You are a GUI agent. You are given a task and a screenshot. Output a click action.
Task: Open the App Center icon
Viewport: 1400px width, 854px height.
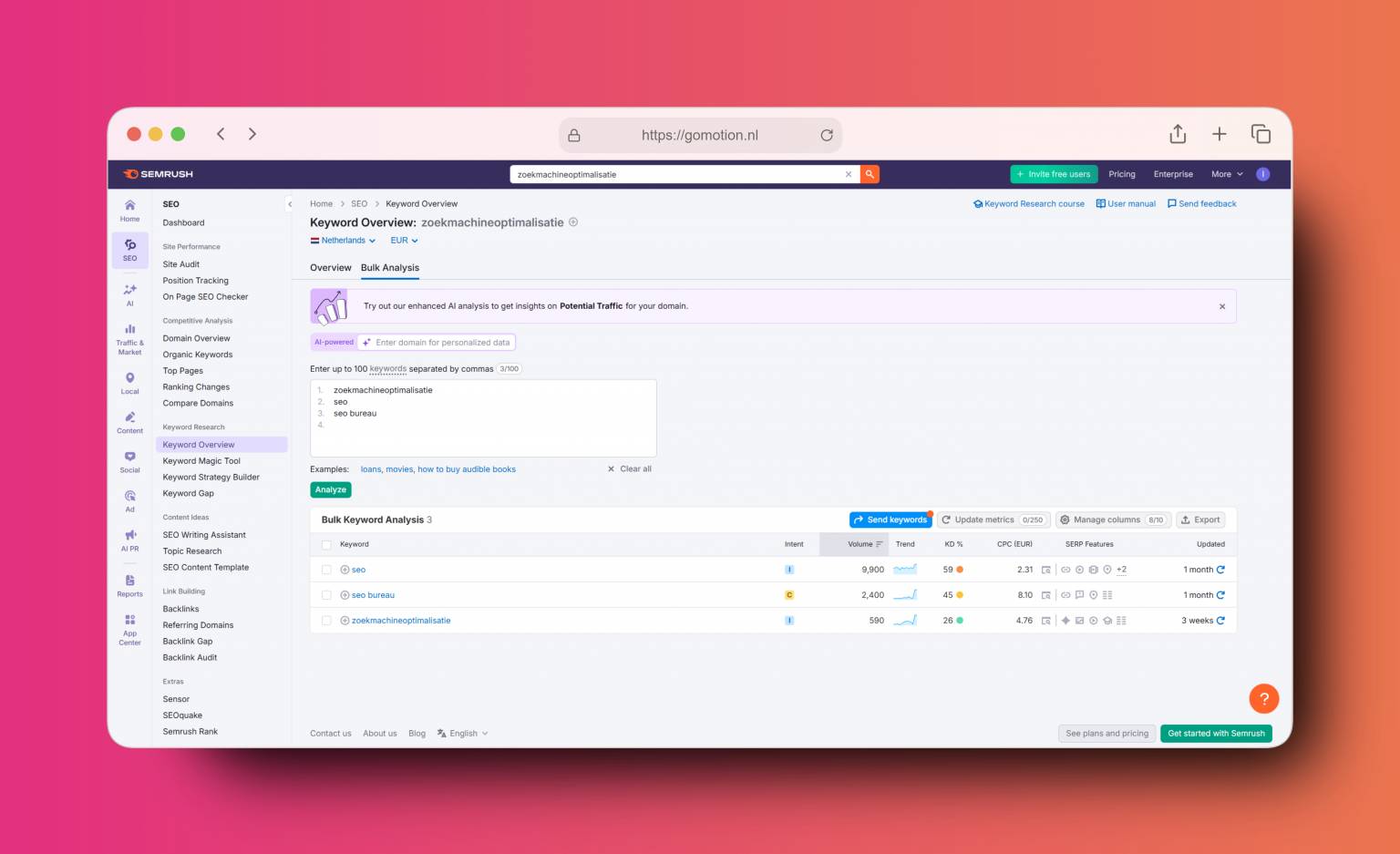[129, 629]
